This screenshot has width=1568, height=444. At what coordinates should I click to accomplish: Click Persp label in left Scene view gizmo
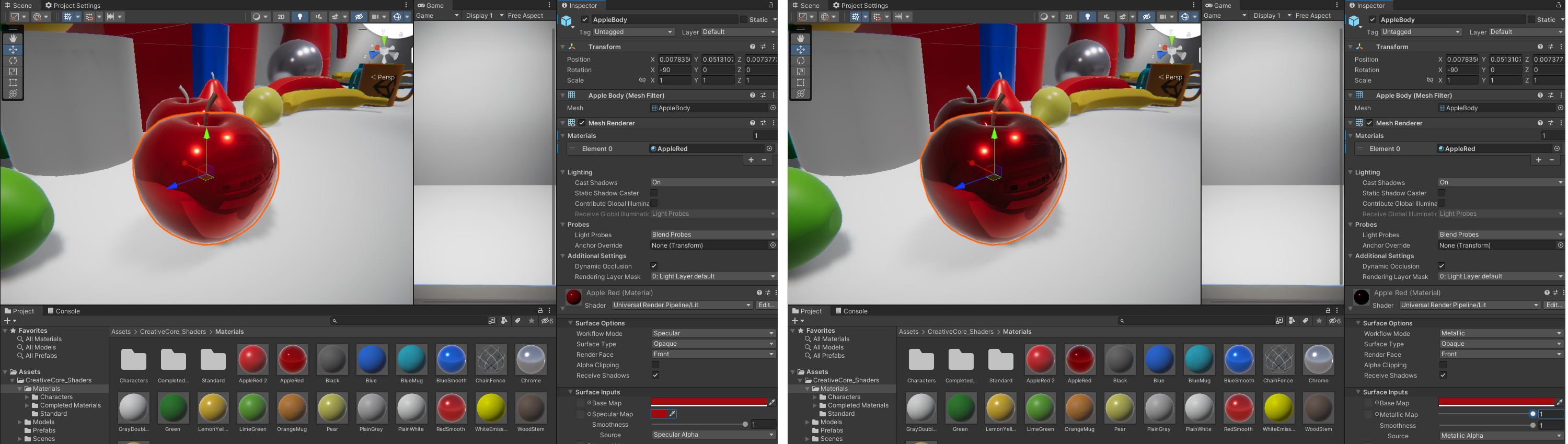tap(385, 77)
